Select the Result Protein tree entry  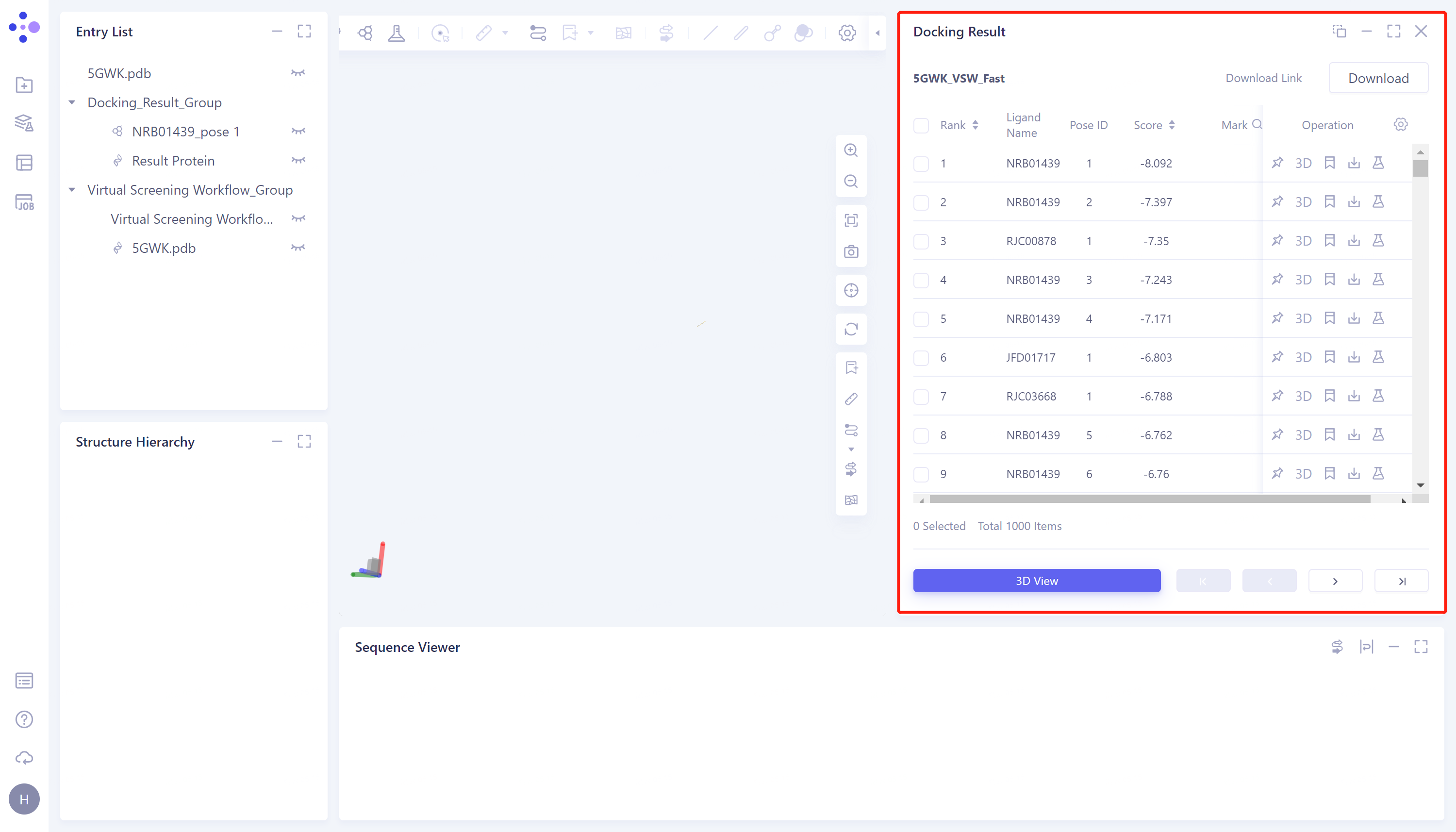173,161
